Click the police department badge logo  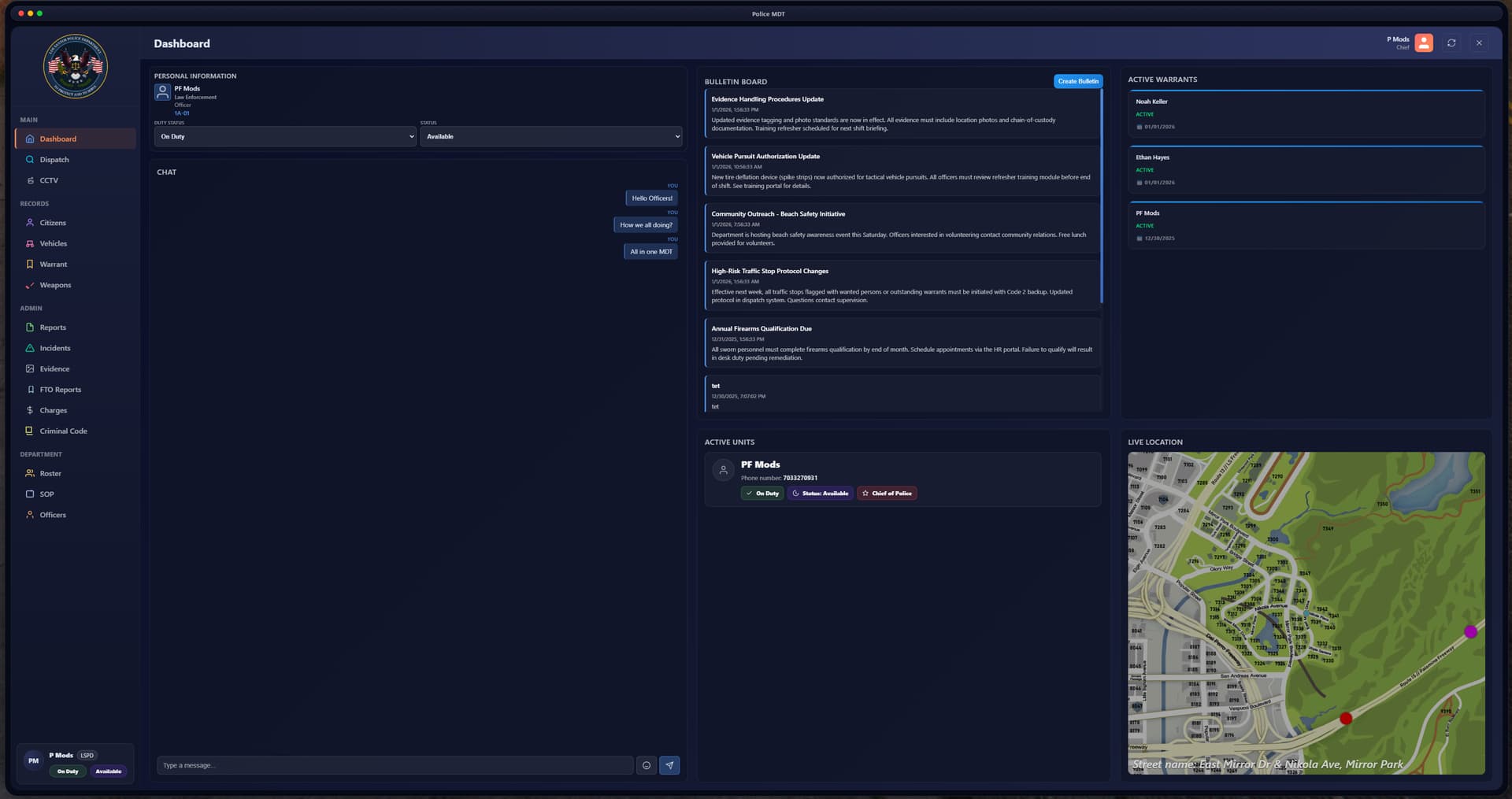[76, 67]
